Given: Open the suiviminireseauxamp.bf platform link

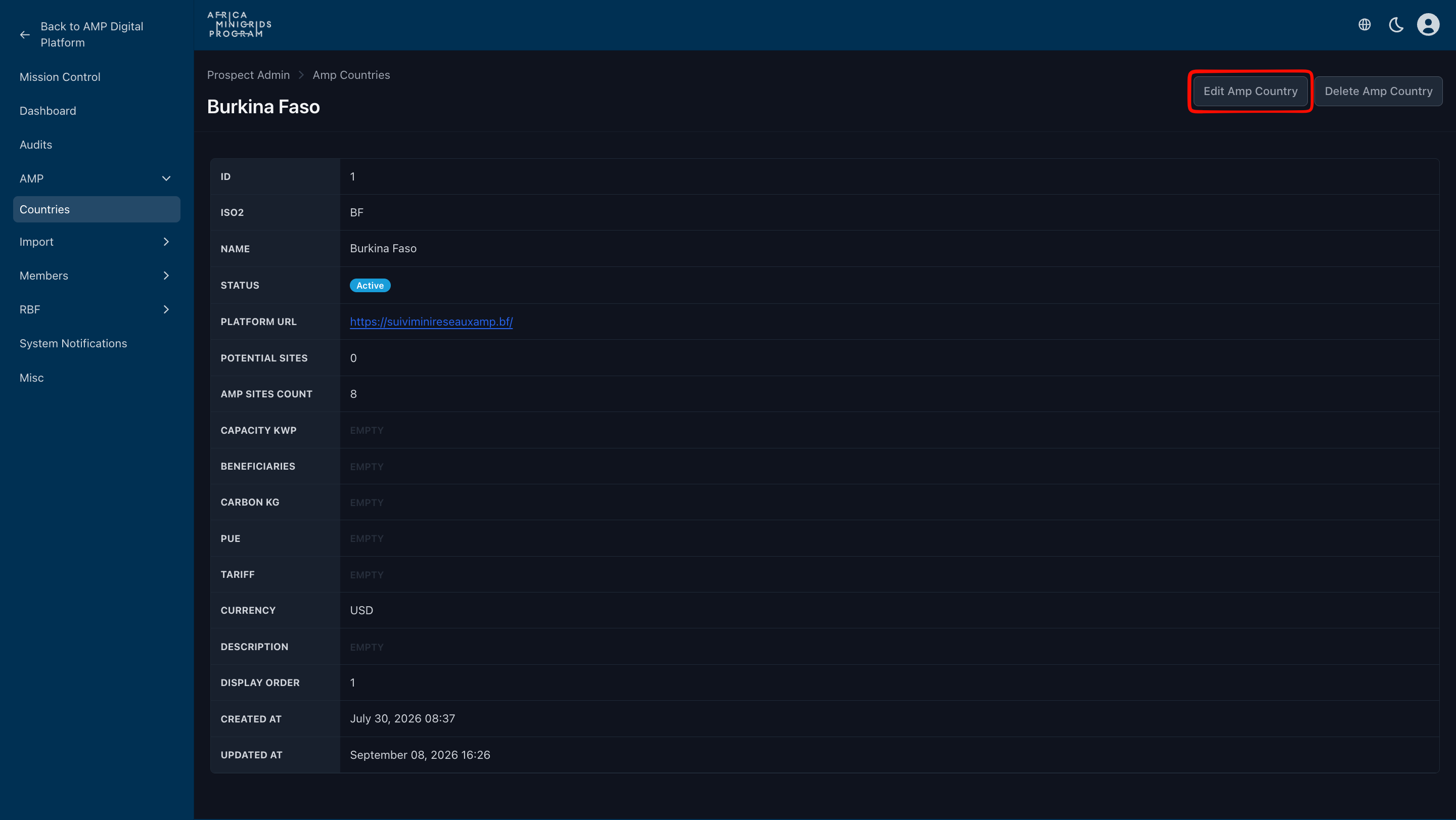Looking at the screenshot, I should click(431, 322).
